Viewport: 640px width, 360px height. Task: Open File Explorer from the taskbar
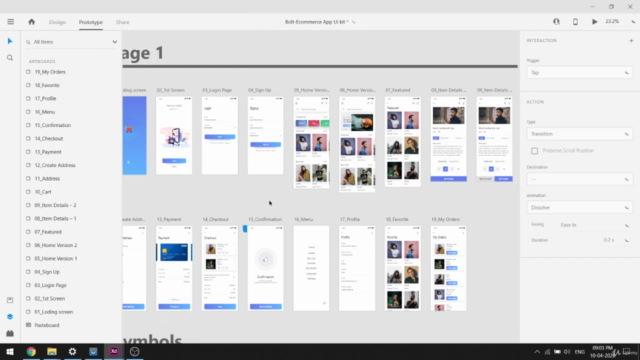(x=52, y=351)
